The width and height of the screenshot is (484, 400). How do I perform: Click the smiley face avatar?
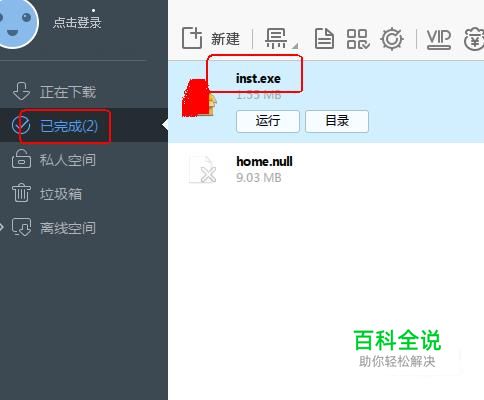click(x=17, y=22)
